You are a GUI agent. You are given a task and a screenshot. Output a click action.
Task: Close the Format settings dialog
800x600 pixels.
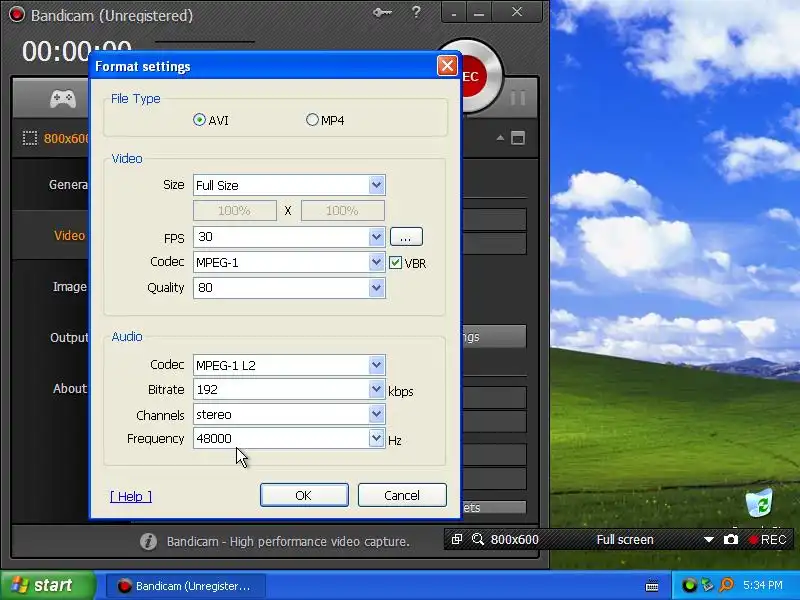(x=447, y=66)
